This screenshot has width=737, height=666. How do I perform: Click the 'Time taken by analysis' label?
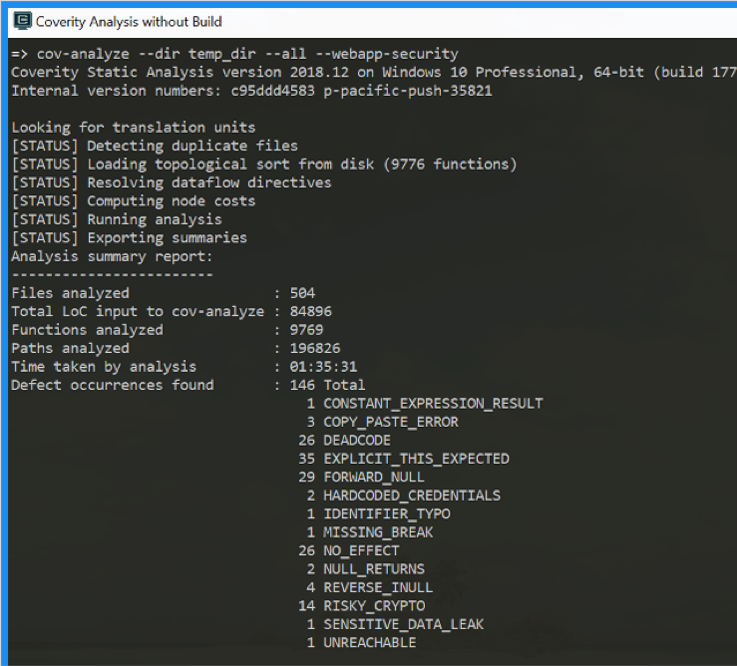click(x=104, y=366)
